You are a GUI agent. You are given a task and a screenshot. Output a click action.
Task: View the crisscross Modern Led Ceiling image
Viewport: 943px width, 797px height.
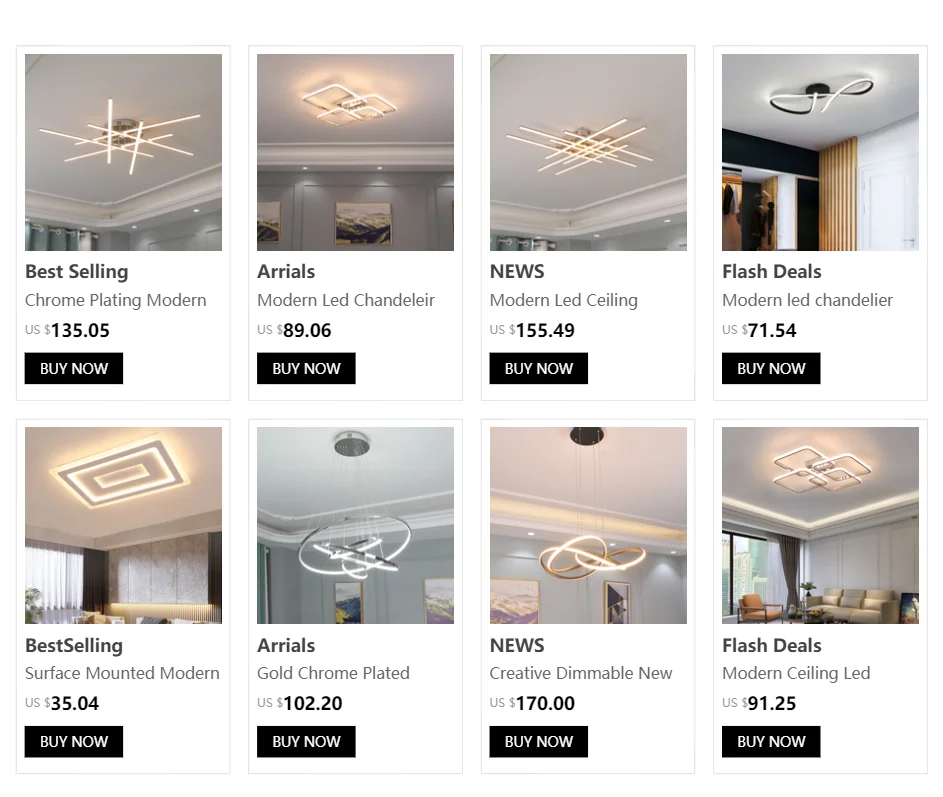[588, 152]
